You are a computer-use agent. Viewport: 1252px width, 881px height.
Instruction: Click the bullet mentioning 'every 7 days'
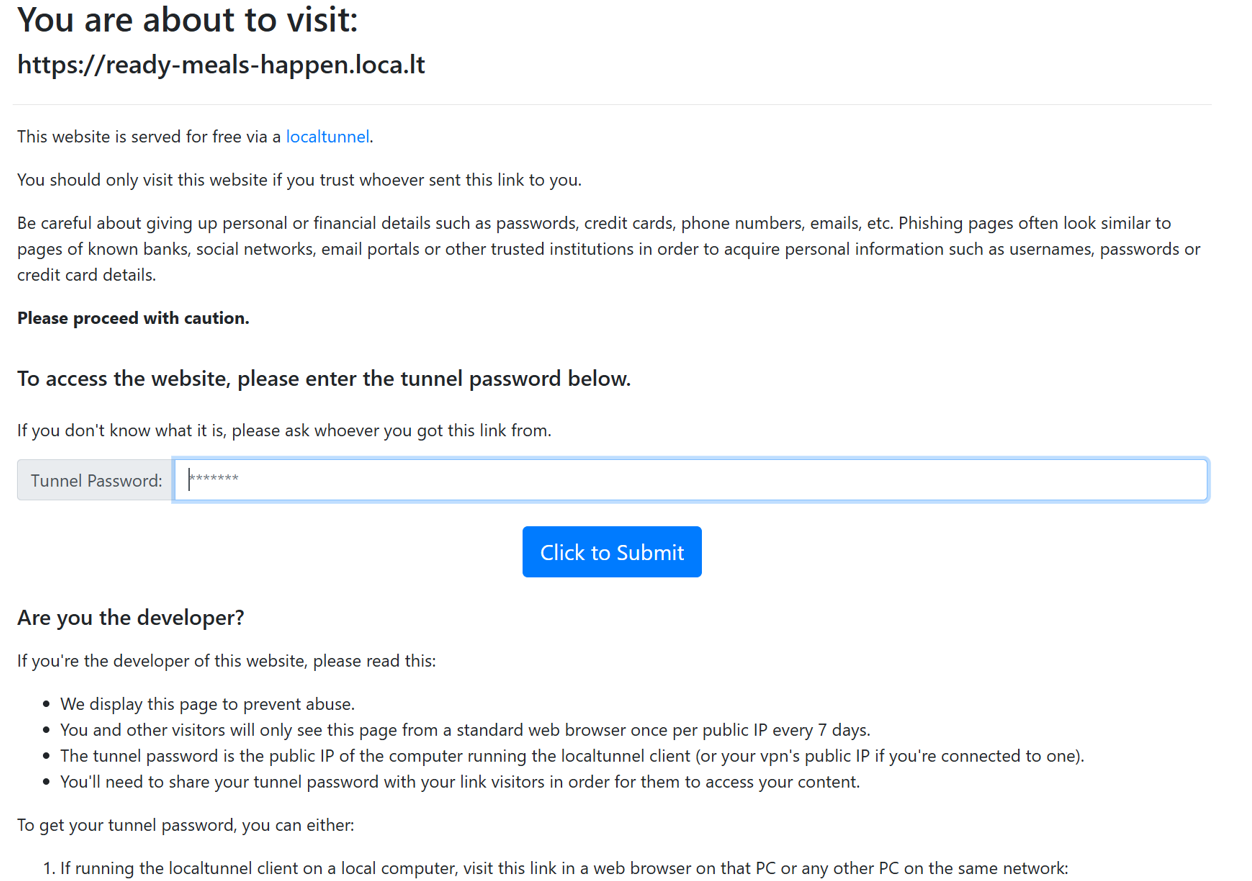point(465,730)
